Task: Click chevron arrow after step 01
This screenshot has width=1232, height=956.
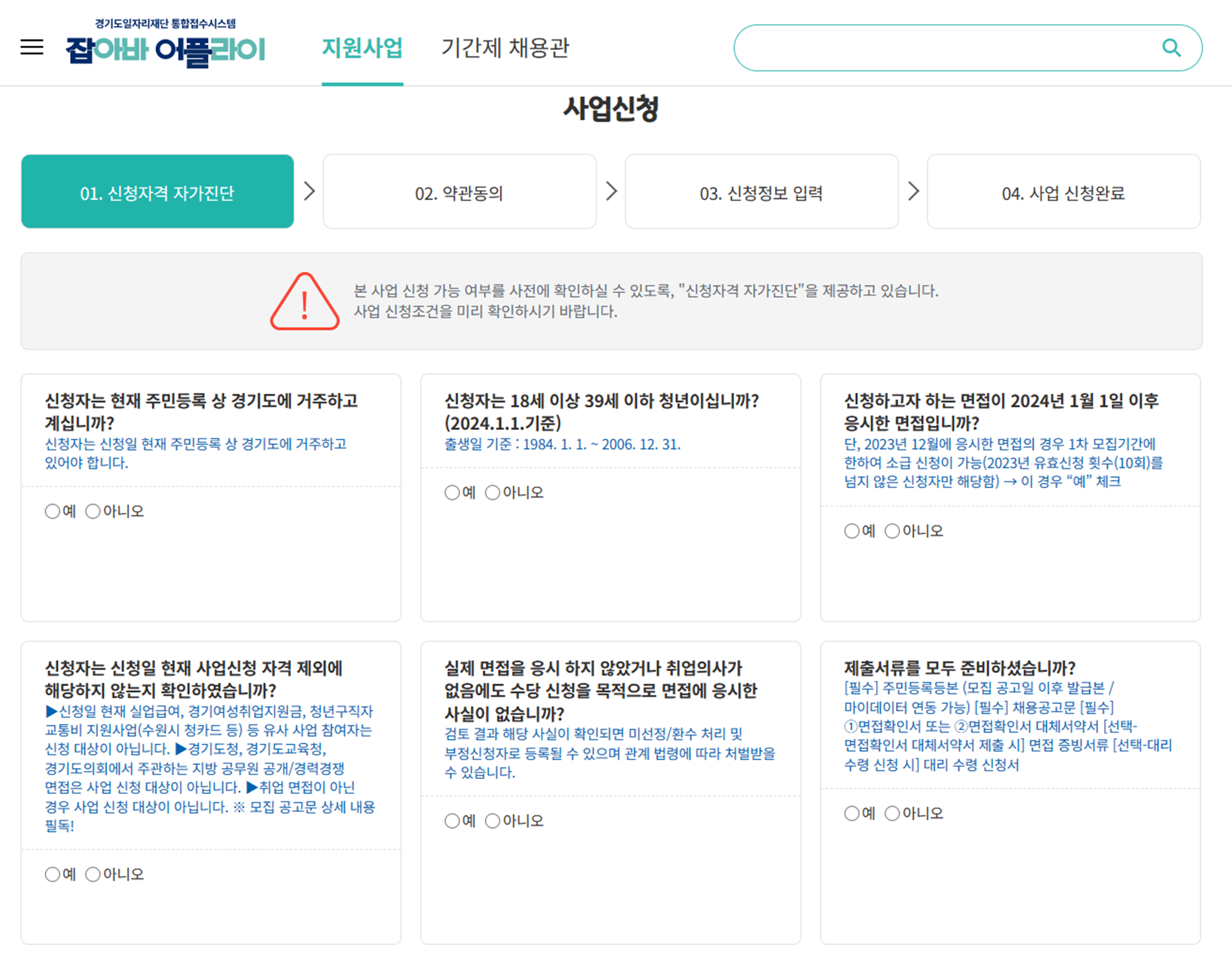Action: 309,192
